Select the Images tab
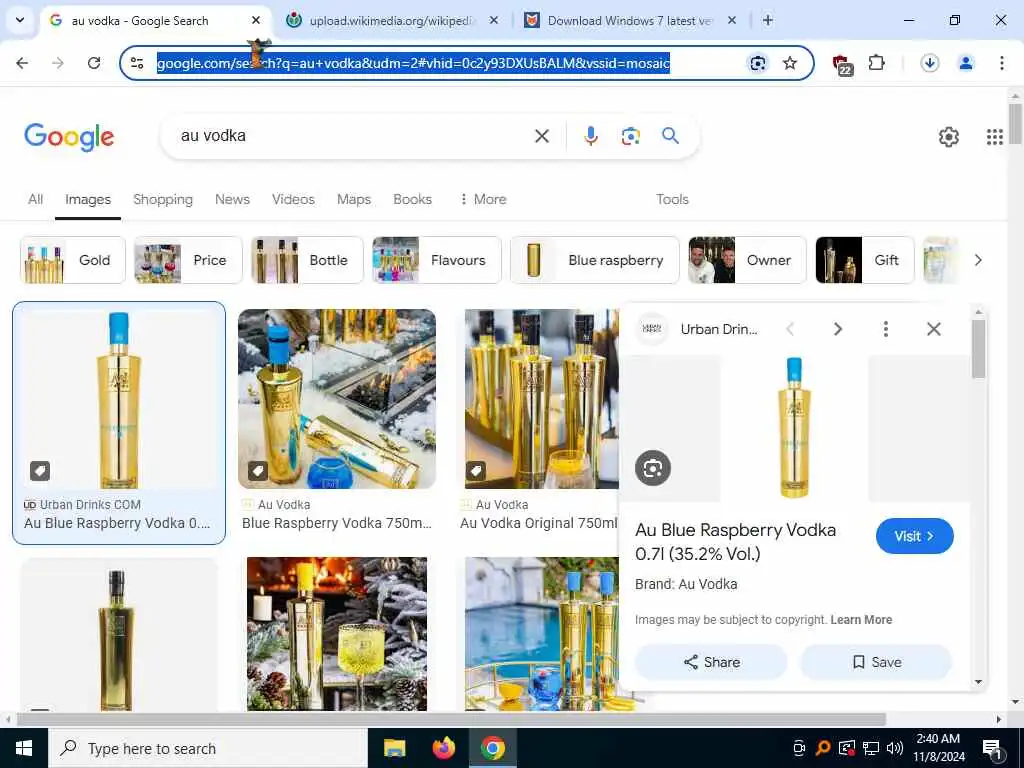Viewport: 1024px width, 768px height. tap(88, 199)
